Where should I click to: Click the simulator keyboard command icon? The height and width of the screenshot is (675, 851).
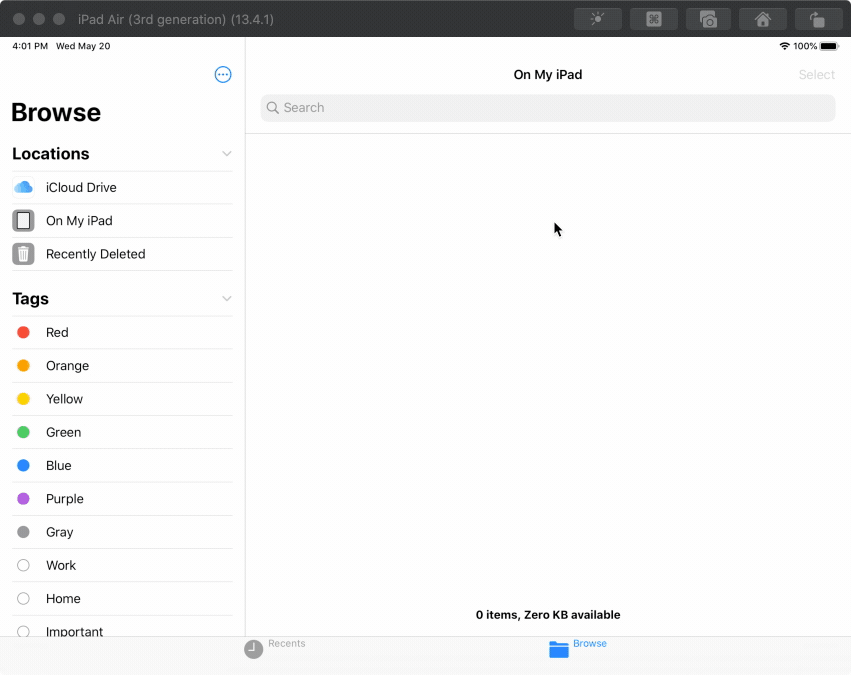pos(653,19)
